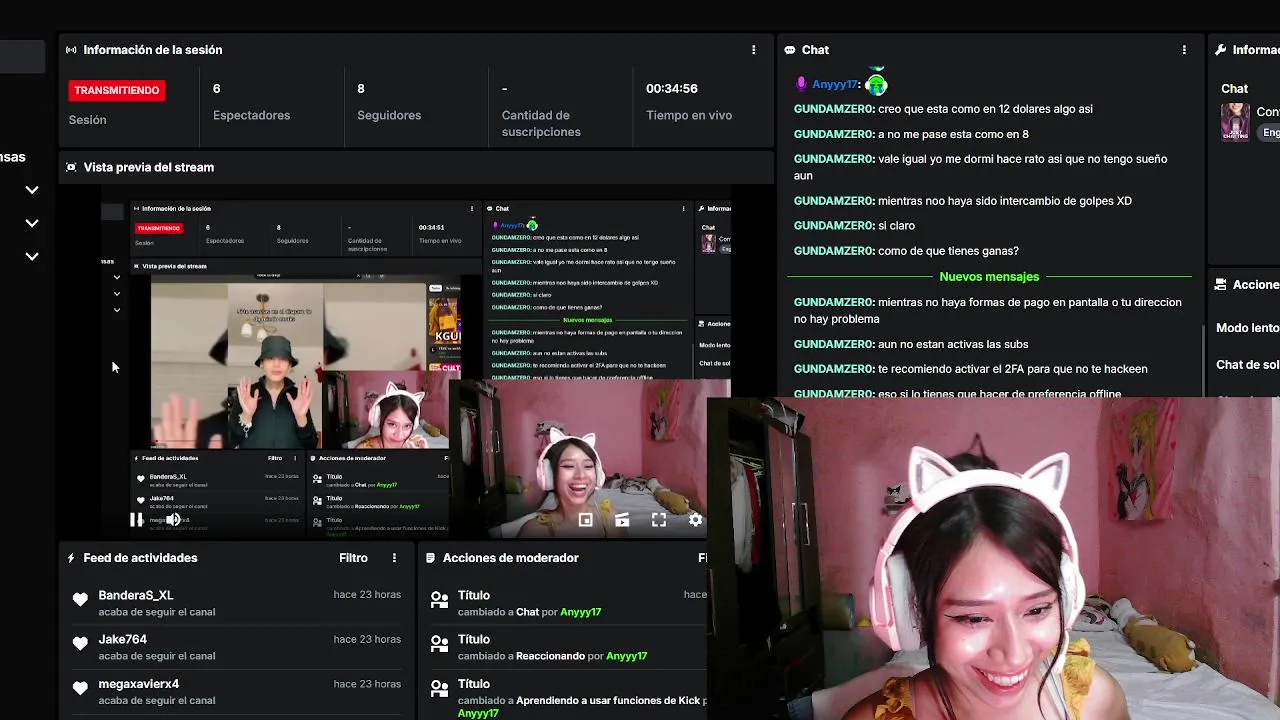Click the green emote after Anyyy17 in chat
This screenshot has width=1280, height=720.
click(876, 84)
